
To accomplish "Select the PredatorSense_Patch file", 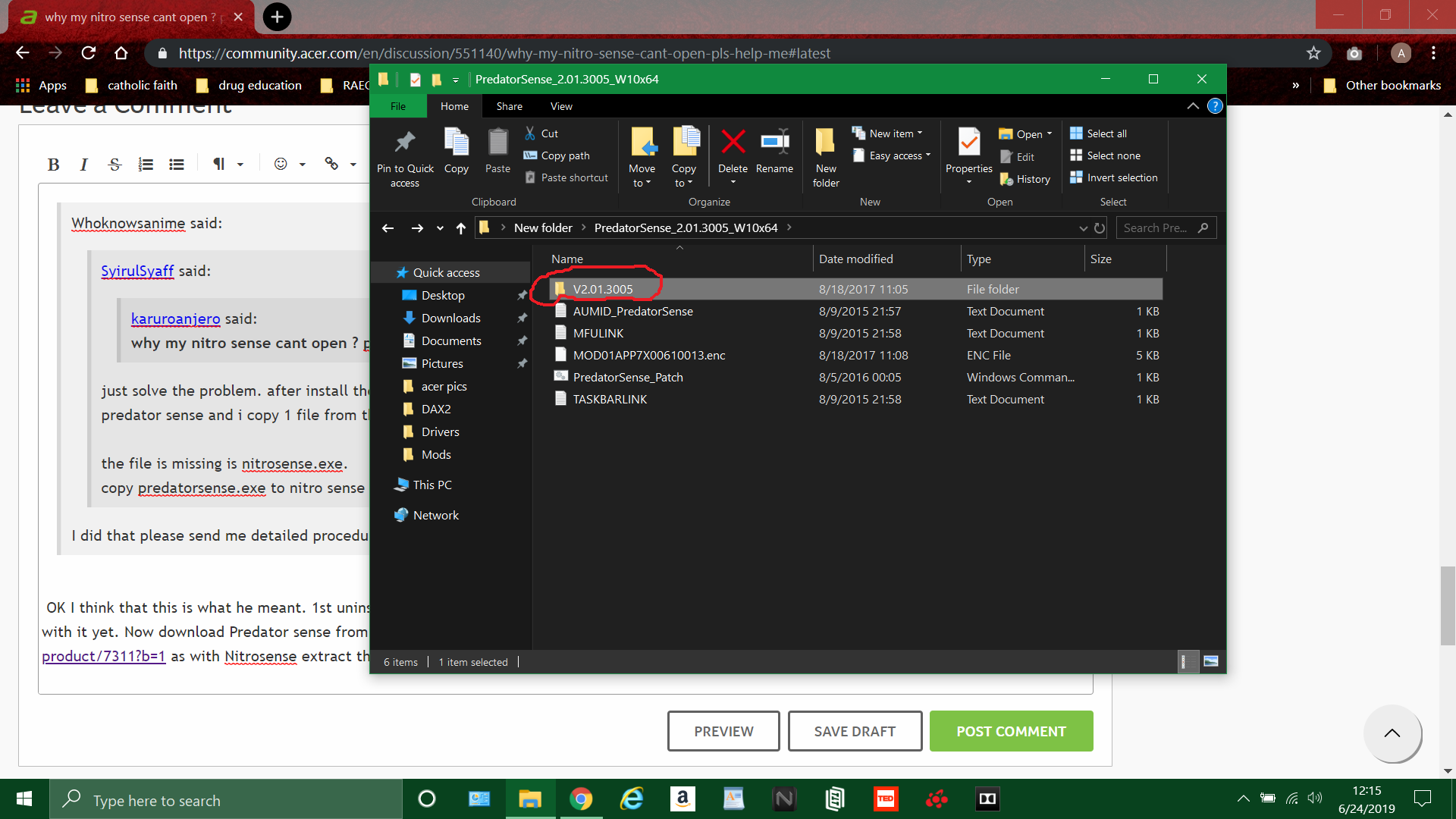I will (627, 376).
